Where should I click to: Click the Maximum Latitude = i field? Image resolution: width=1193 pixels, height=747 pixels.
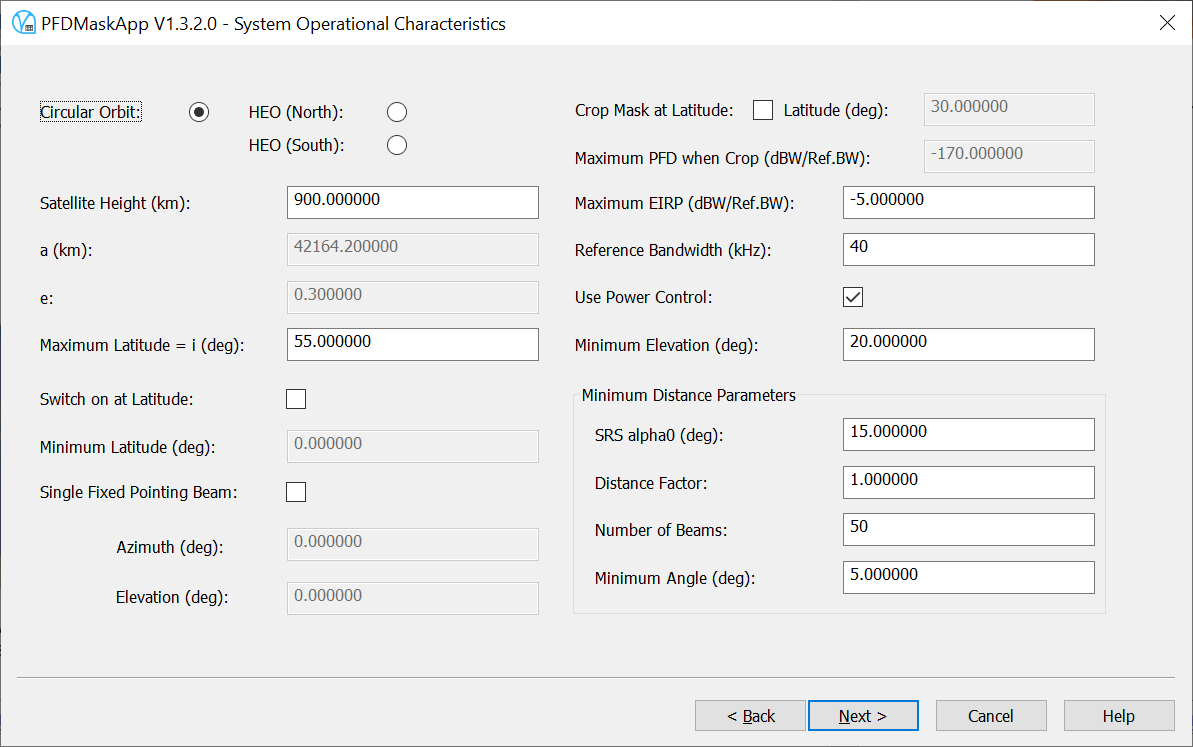click(412, 345)
